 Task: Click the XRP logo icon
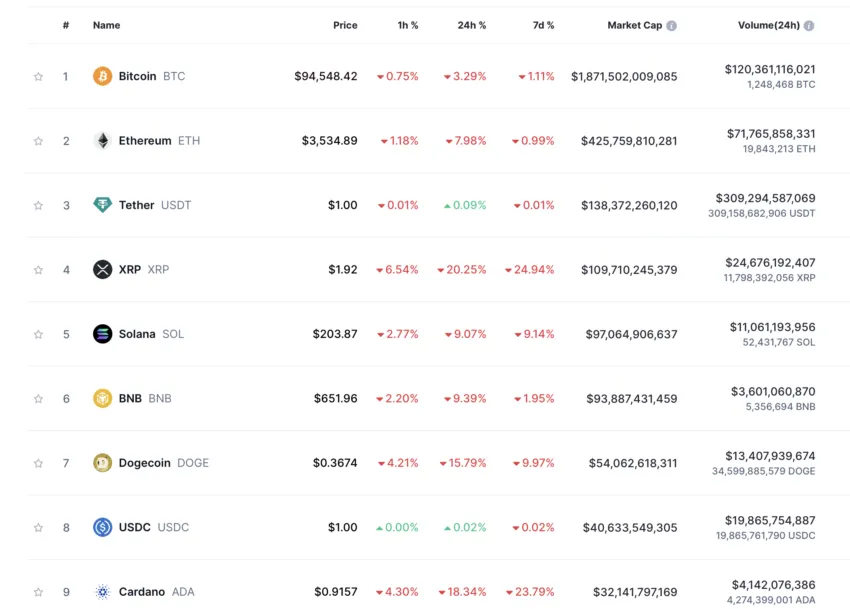102,270
